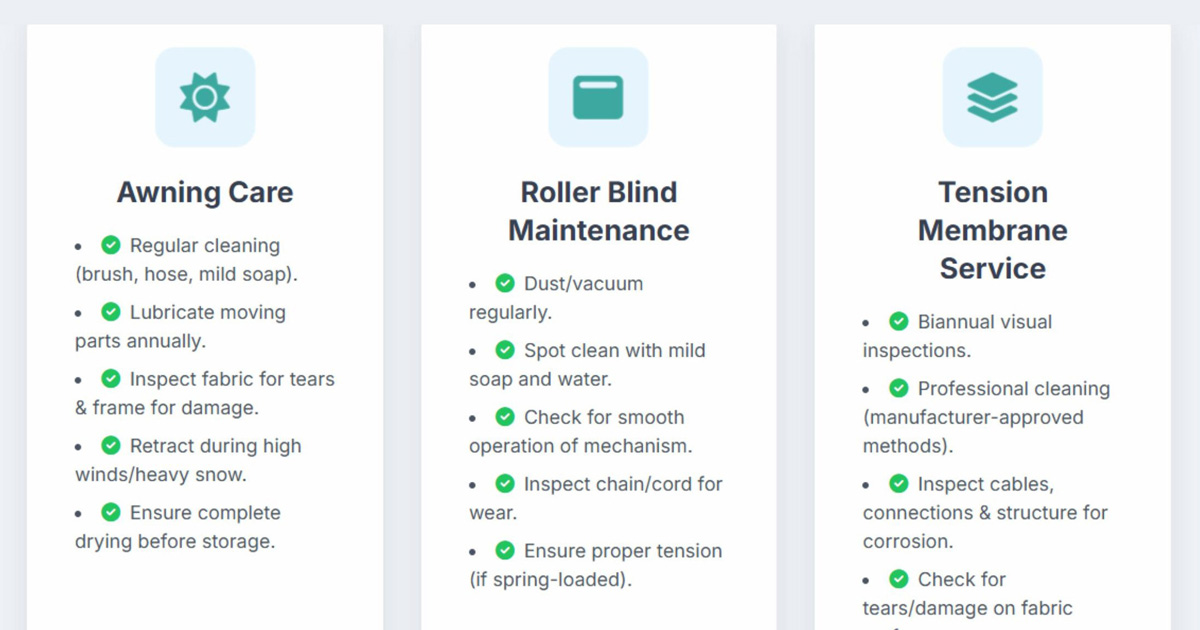
Task: Click the Check for tears/damage on fabric item
Action: tap(968, 594)
